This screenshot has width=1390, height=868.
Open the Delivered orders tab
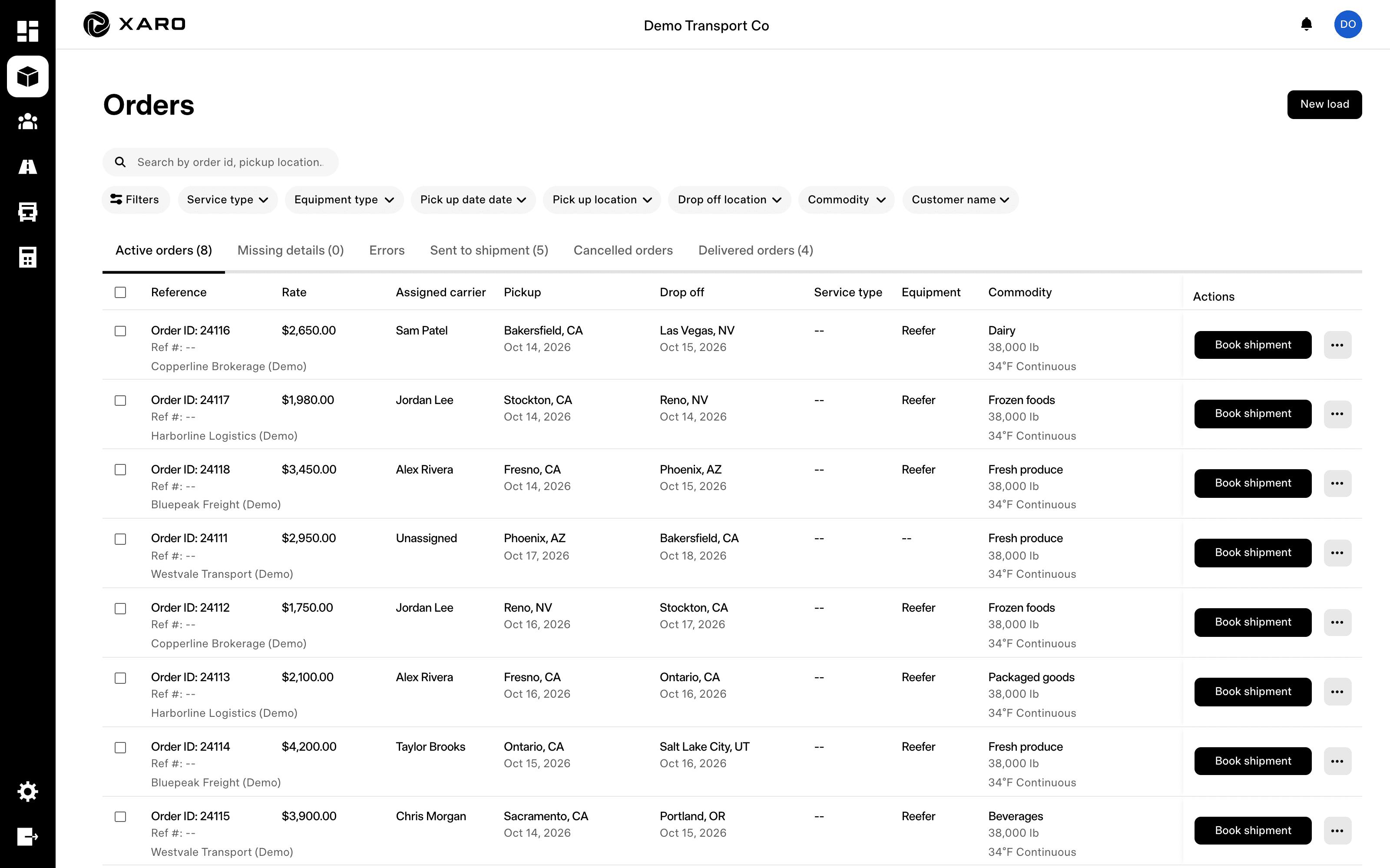pyautogui.click(x=755, y=250)
